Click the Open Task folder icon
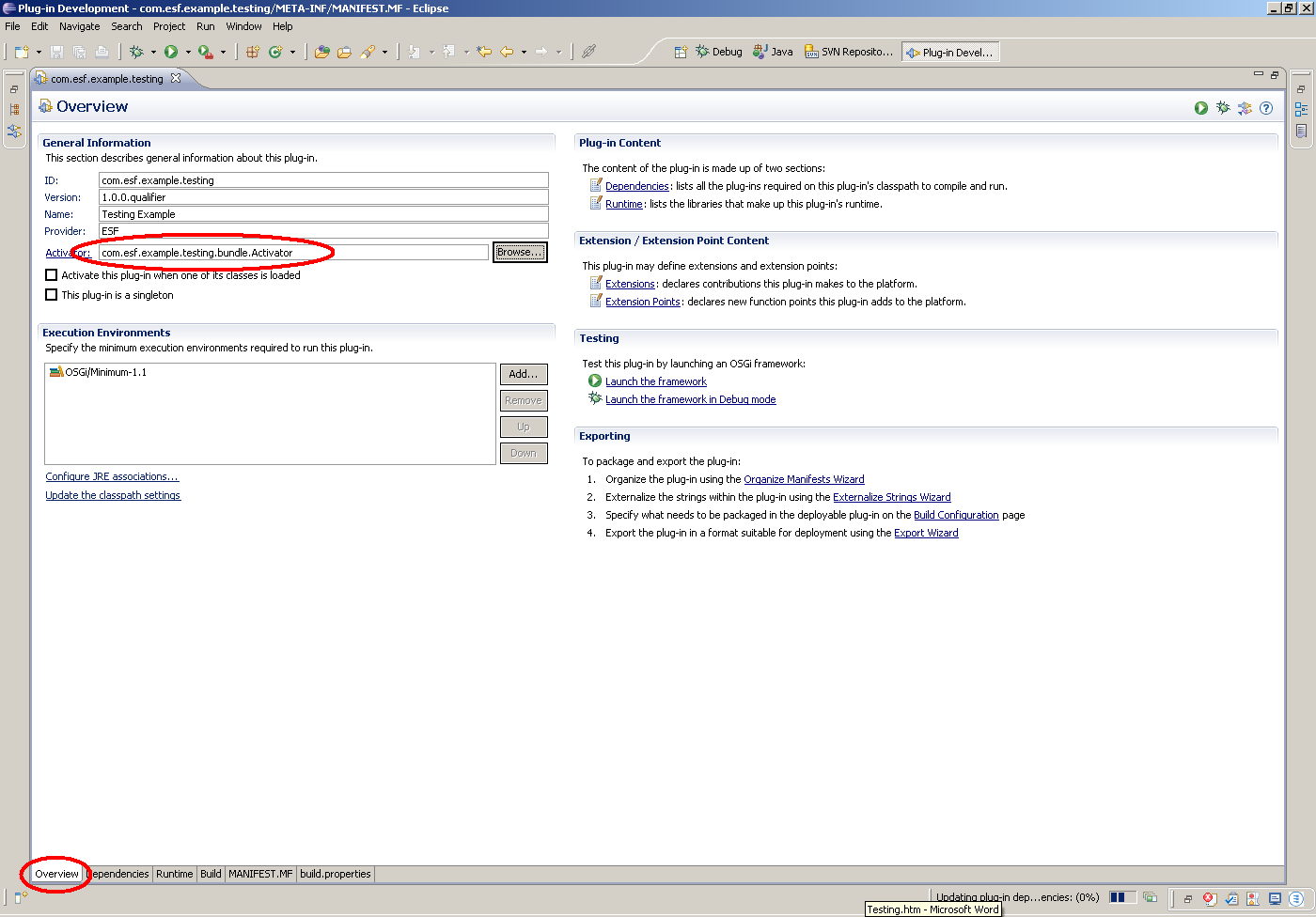The height and width of the screenshot is (917, 1316). [345, 52]
